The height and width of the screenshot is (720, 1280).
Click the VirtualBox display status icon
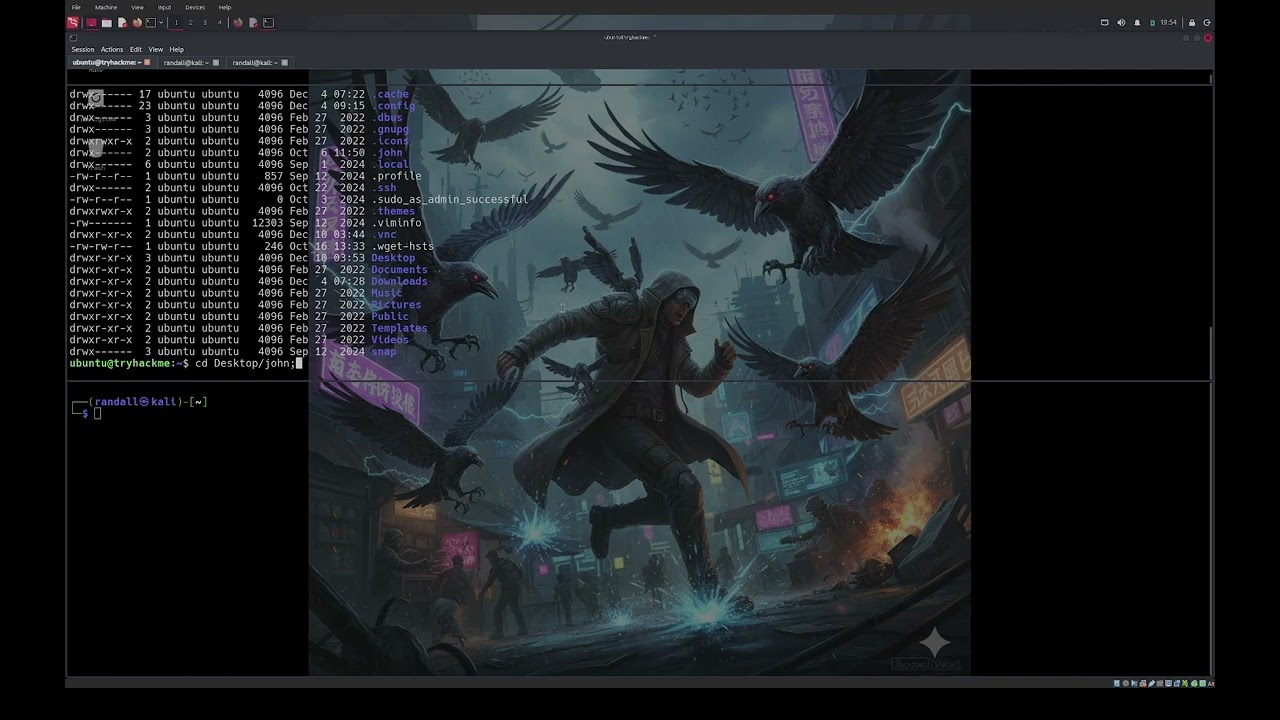pyautogui.click(x=1168, y=684)
